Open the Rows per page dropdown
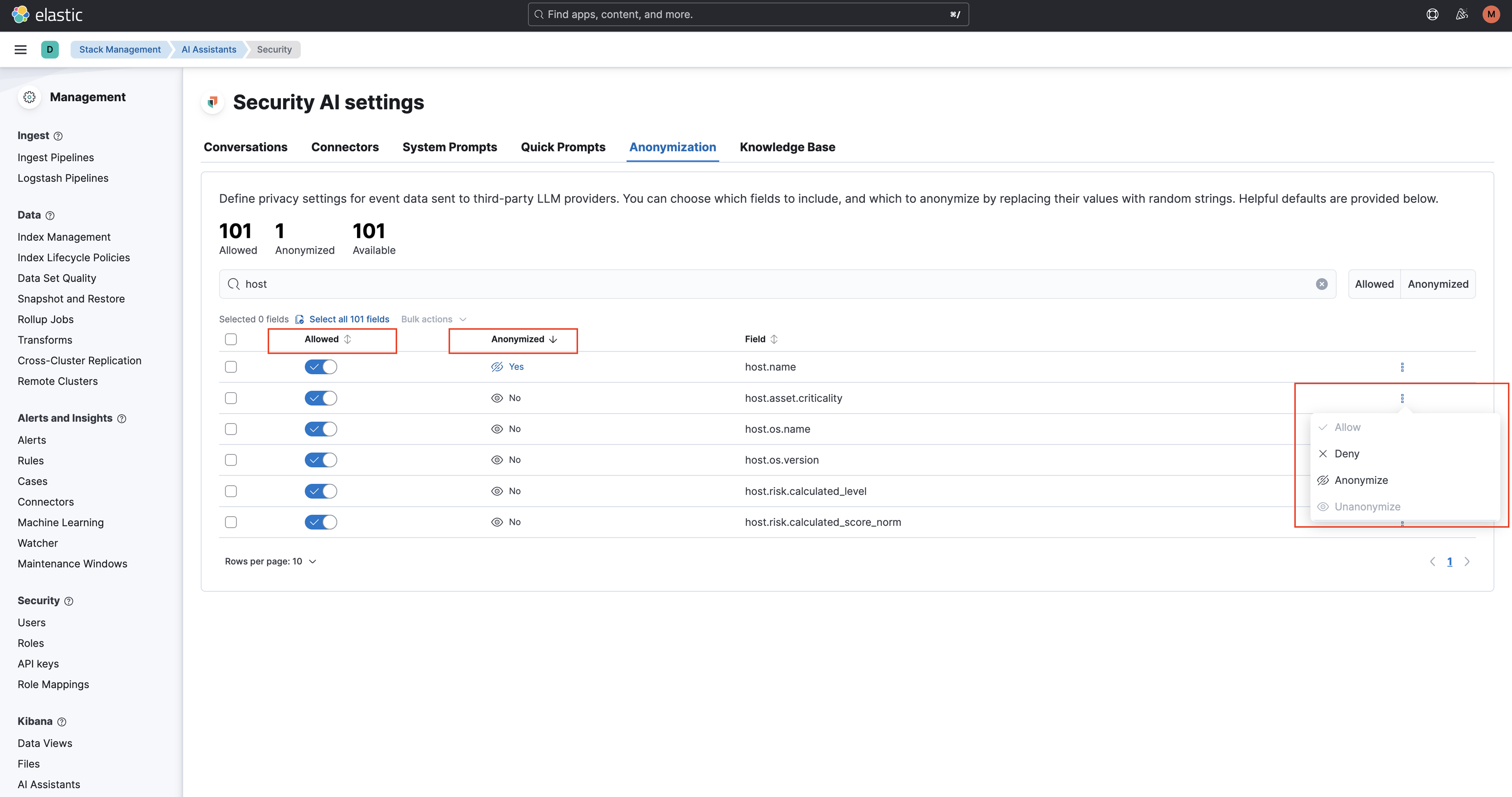Screen dimensions: 1512x797 pyautogui.click(x=270, y=561)
